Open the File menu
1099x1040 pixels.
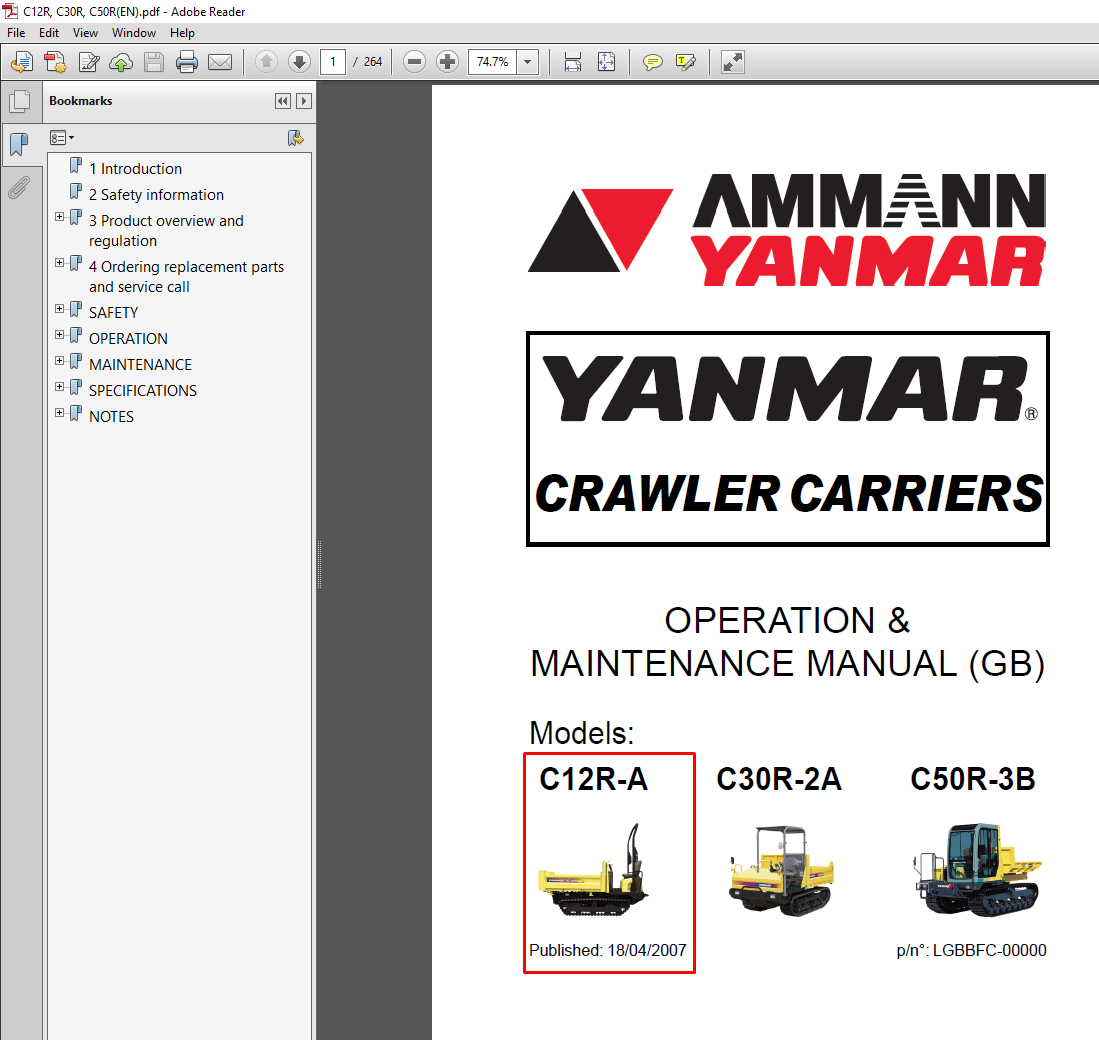[16, 33]
